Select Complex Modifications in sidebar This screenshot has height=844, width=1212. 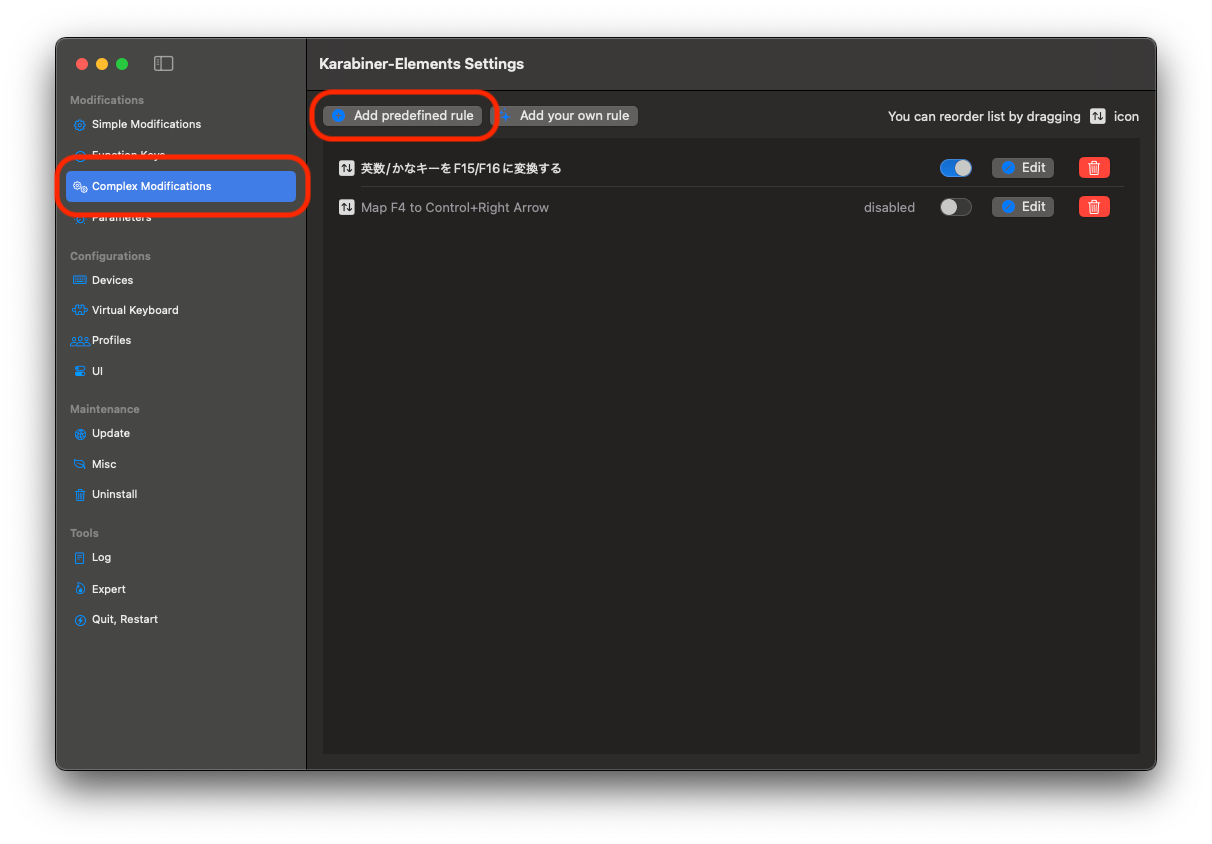tap(181, 186)
